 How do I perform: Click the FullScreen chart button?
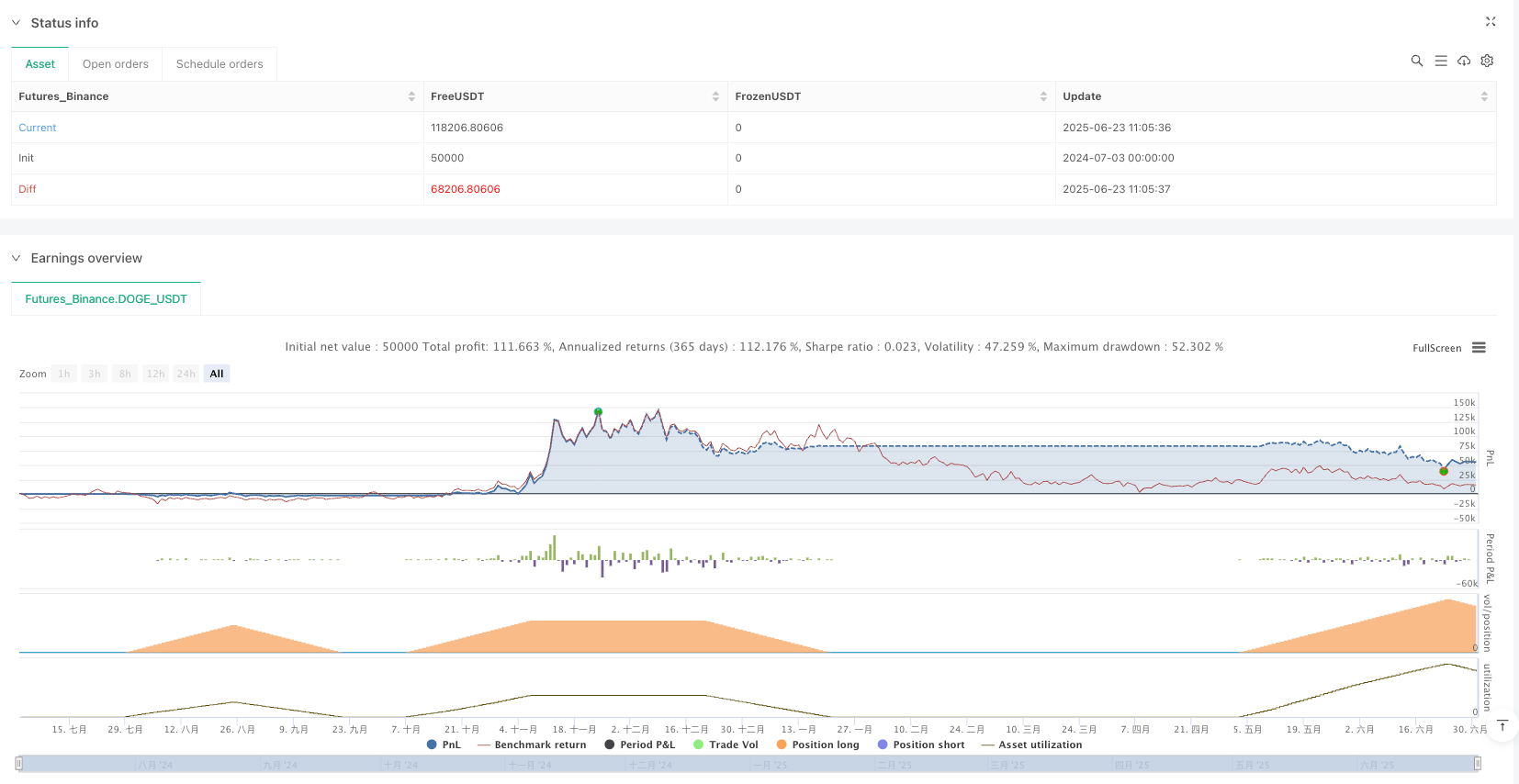1436,348
